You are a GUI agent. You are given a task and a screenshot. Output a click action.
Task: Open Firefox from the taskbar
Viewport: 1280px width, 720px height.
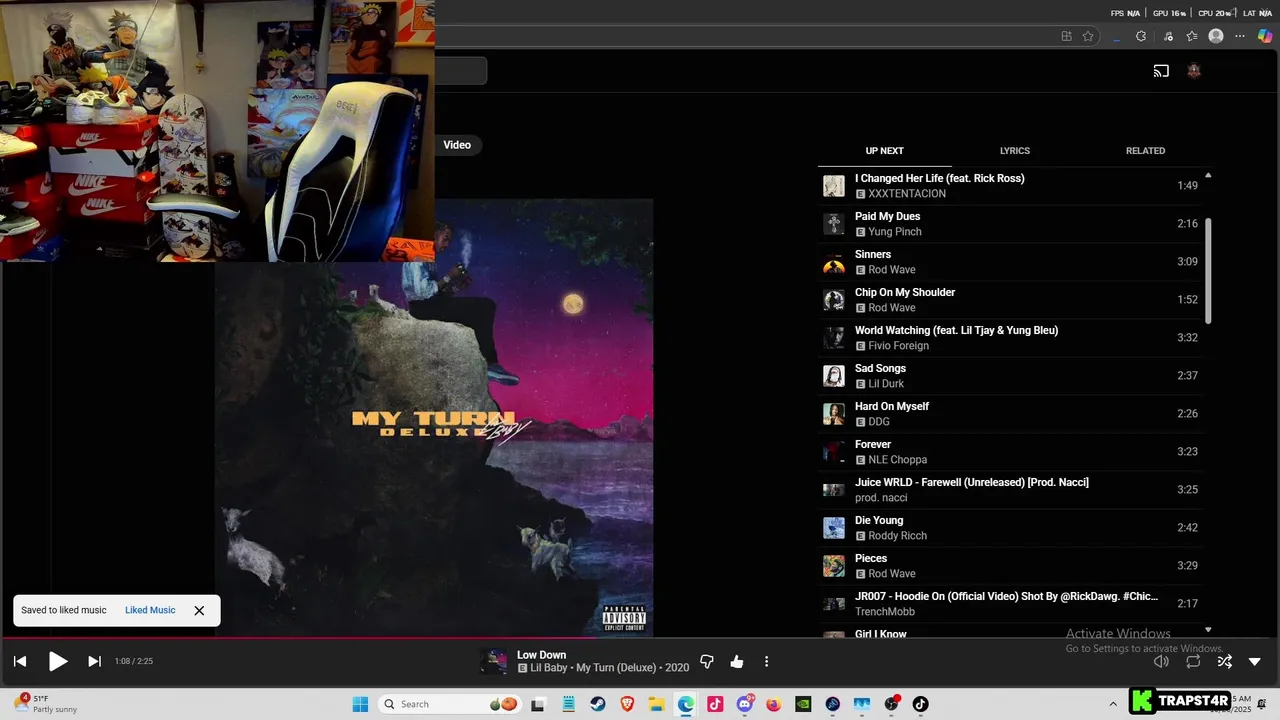pyautogui.click(x=774, y=704)
